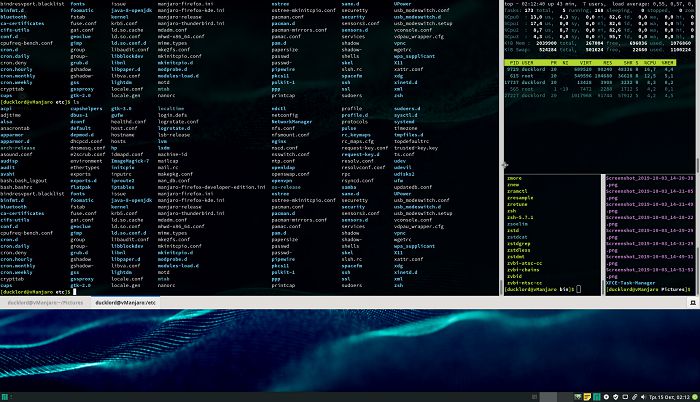Image resolution: width=700 pixels, height=402 pixels.
Task: Click the makepkg.conf file entry
Action: [x=175, y=174]
